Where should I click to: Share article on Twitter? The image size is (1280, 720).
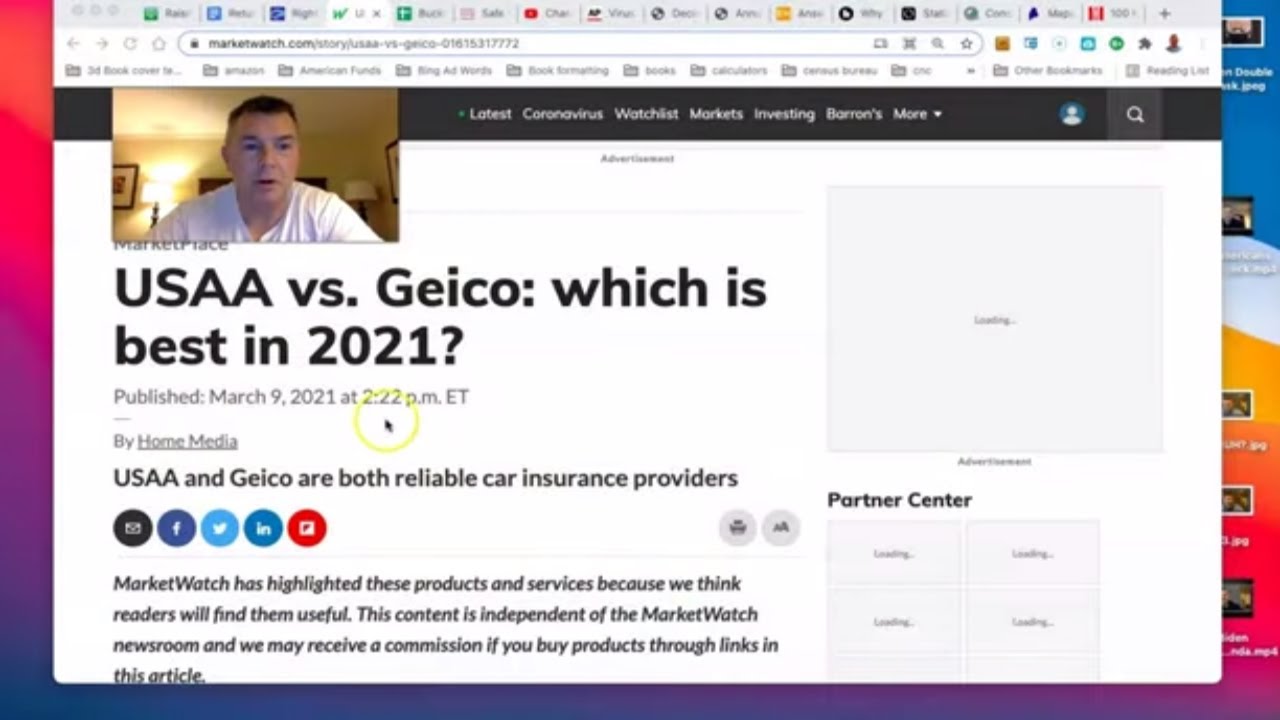pyautogui.click(x=220, y=528)
